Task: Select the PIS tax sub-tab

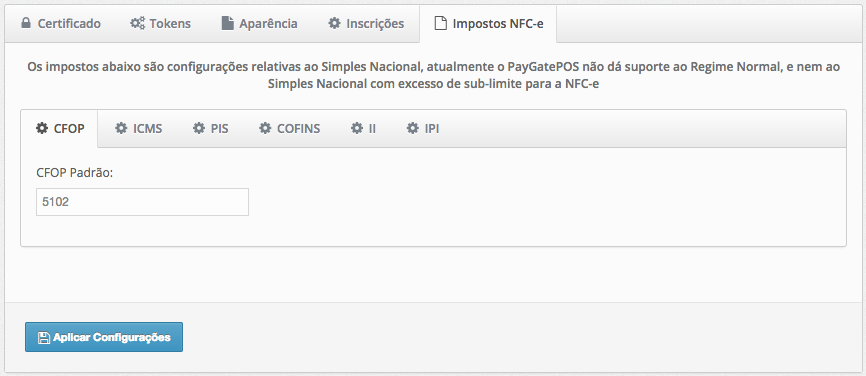Action: pyautogui.click(x=210, y=129)
